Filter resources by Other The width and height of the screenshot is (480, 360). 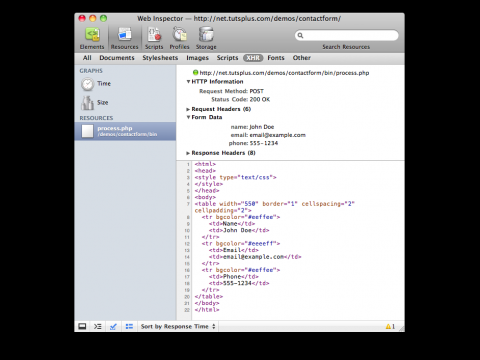click(302, 58)
